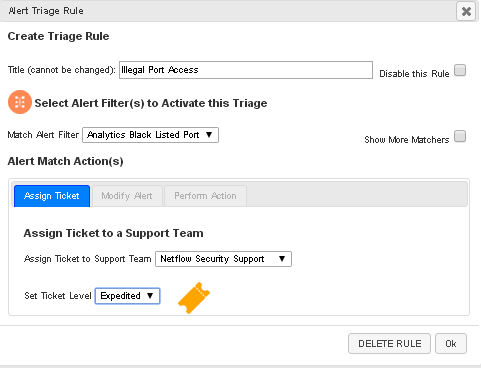
Task: Confirm with the Ok button
Action: 451,344
